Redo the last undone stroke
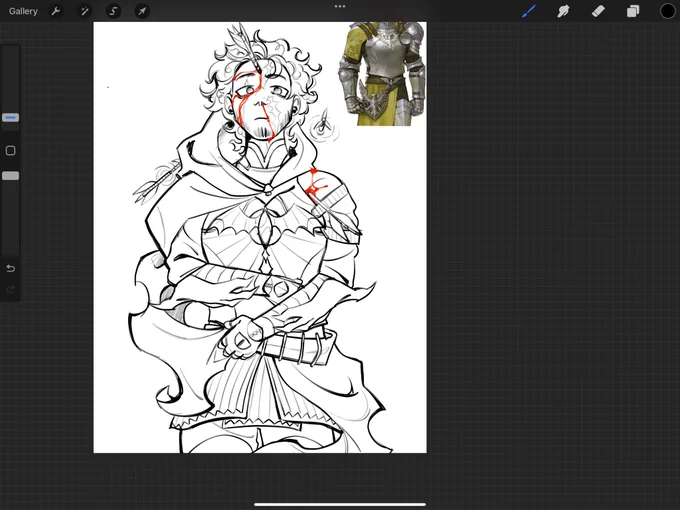Screen dimensions: 680x510 pyautogui.click(x=10, y=289)
